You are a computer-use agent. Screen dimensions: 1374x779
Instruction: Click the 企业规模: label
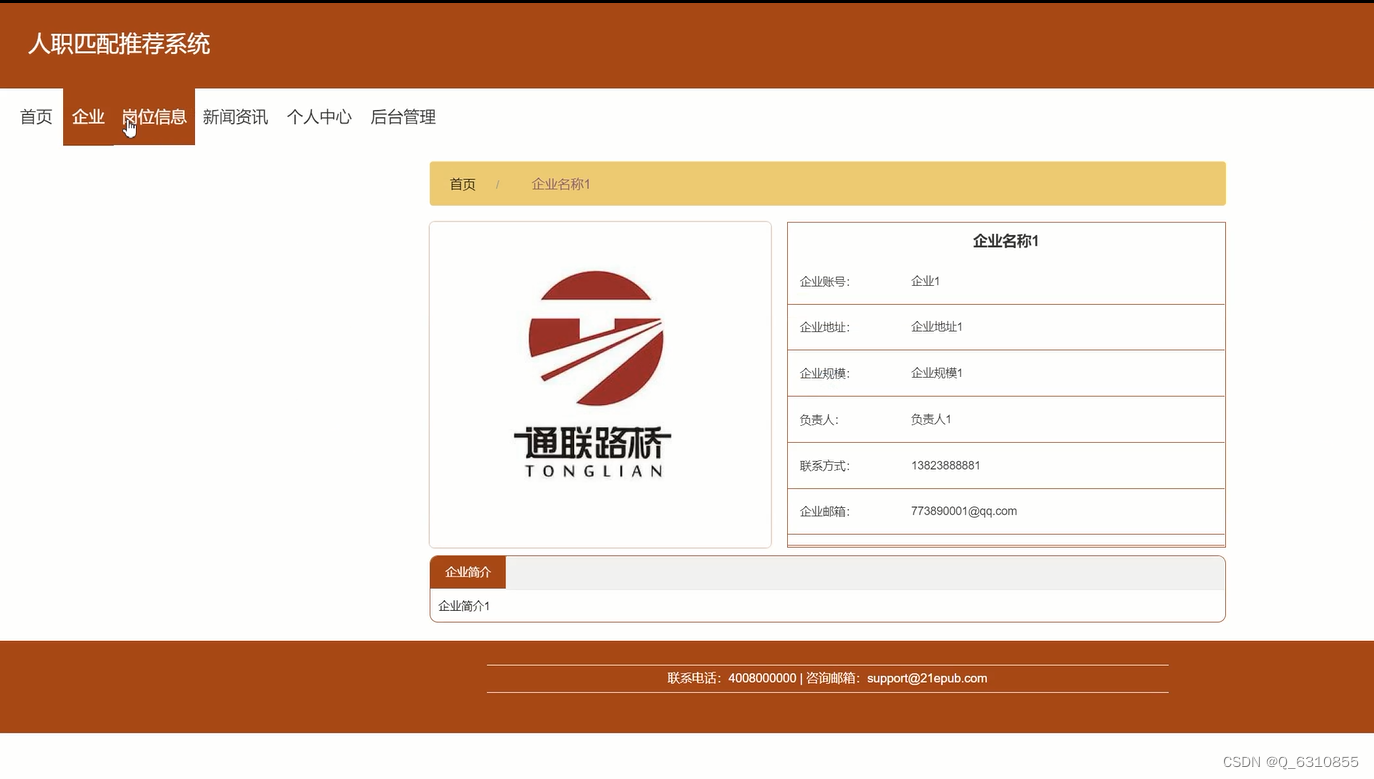[x=825, y=374]
